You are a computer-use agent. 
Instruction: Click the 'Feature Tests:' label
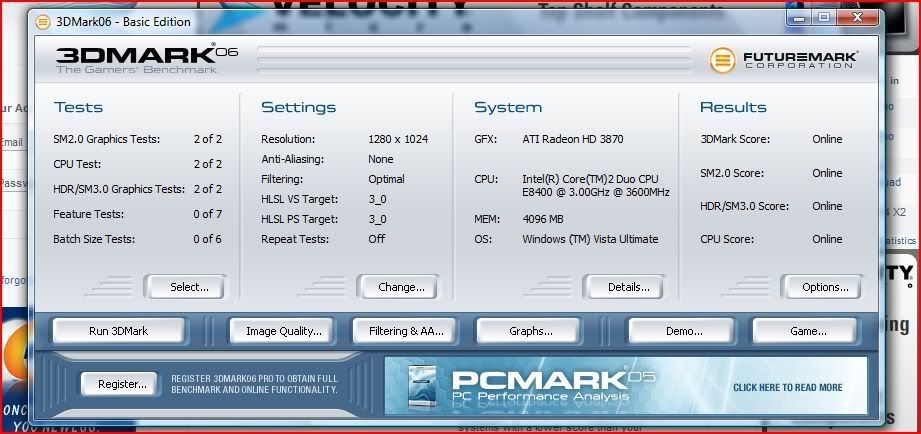[x=88, y=214]
